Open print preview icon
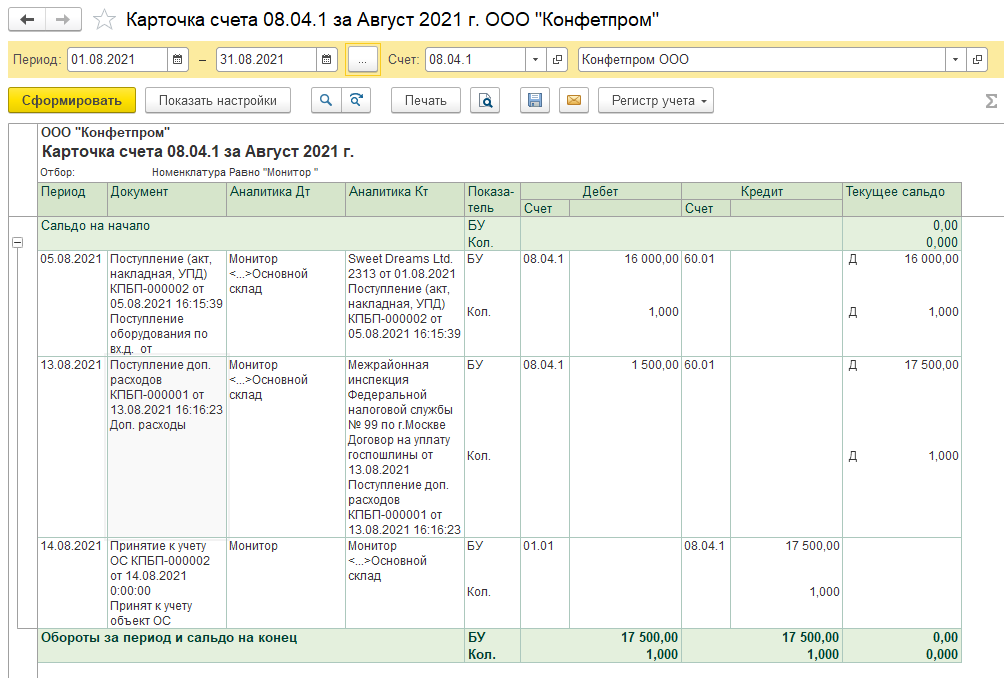 point(485,100)
